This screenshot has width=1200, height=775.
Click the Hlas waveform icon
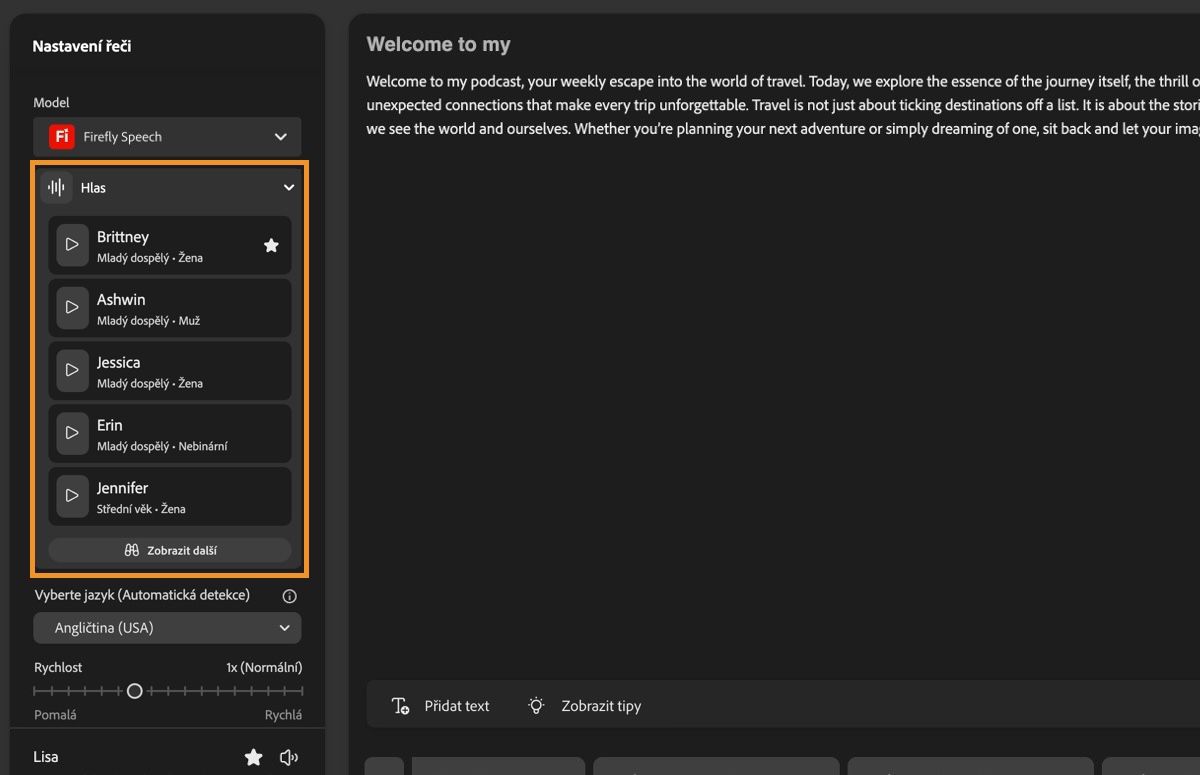[57, 187]
